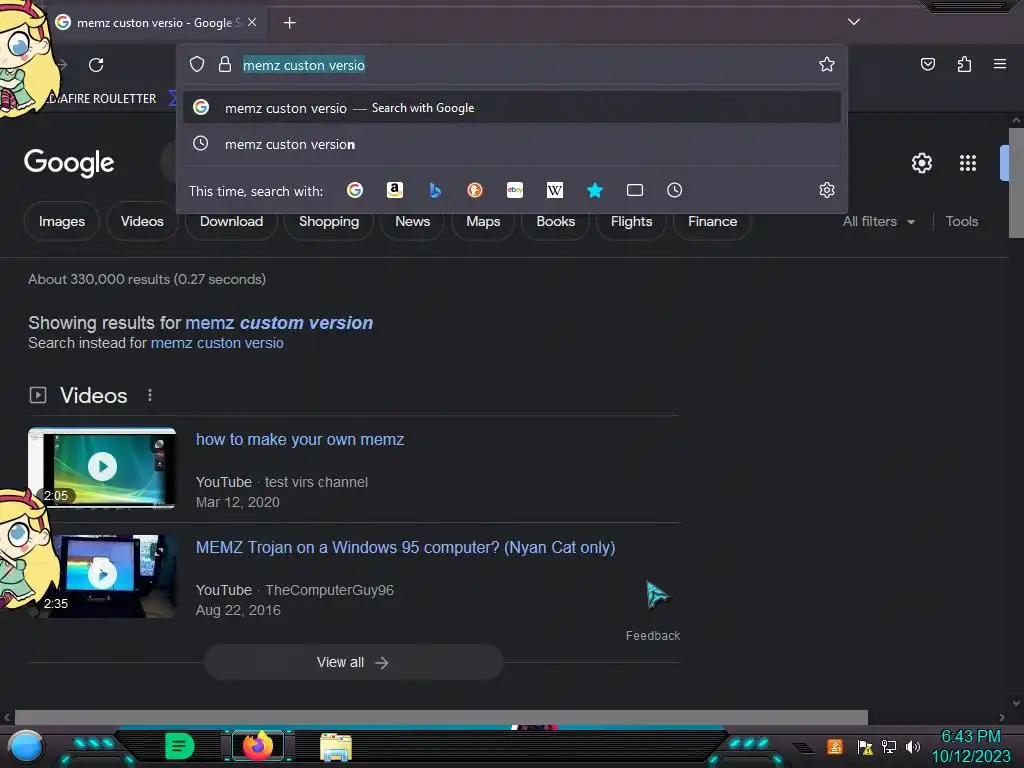
Task: Open the Windows Start orb
Action: click(x=25, y=747)
